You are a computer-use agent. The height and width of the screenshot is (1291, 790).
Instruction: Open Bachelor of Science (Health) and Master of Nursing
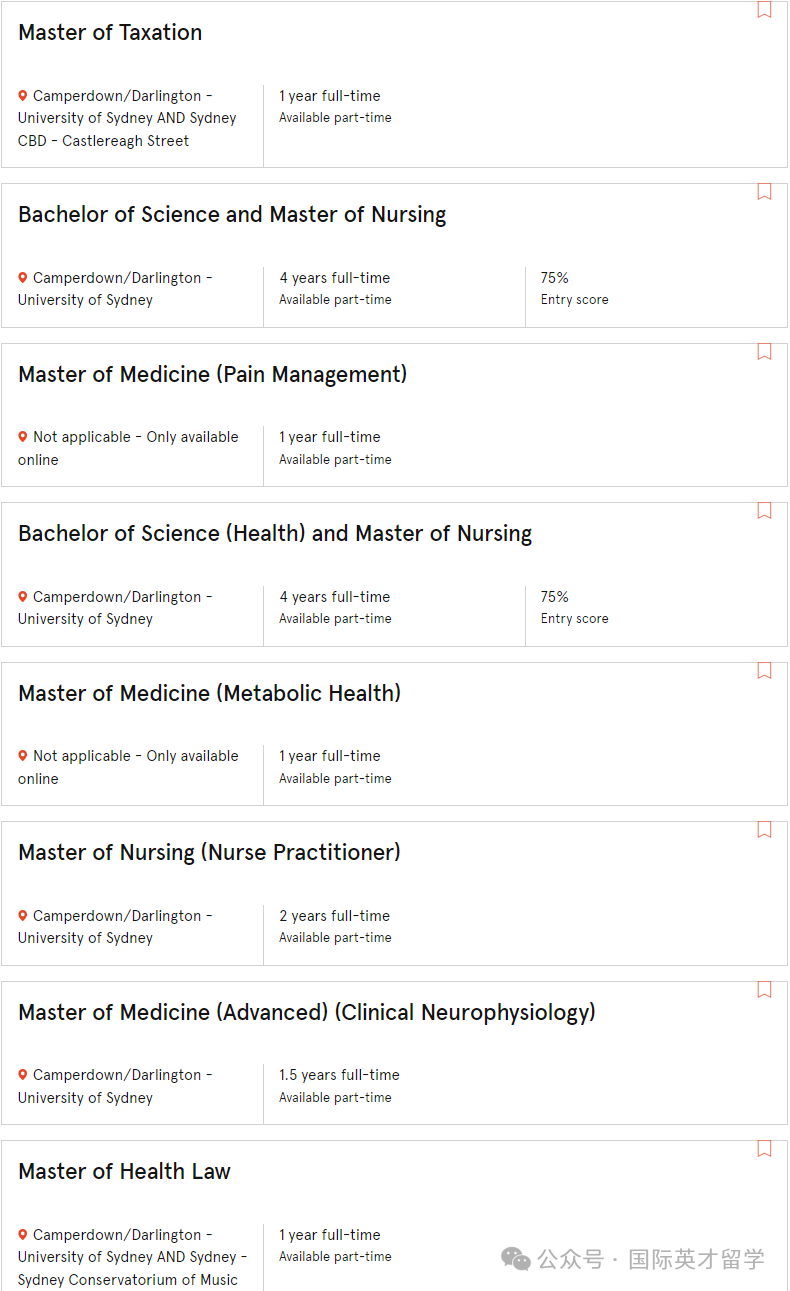[275, 534]
